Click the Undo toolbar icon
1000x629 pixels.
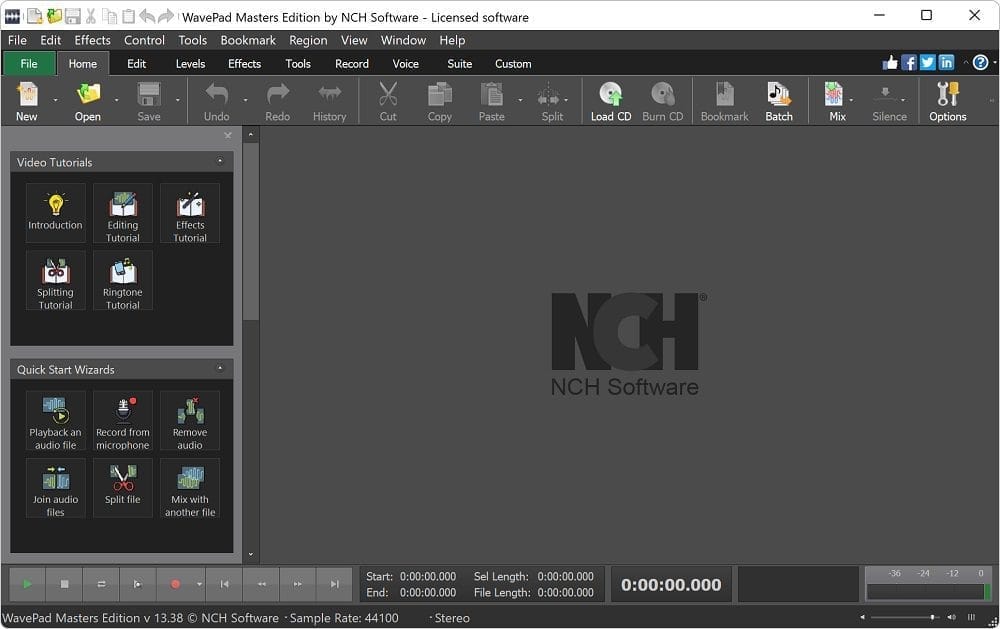[216, 101]
